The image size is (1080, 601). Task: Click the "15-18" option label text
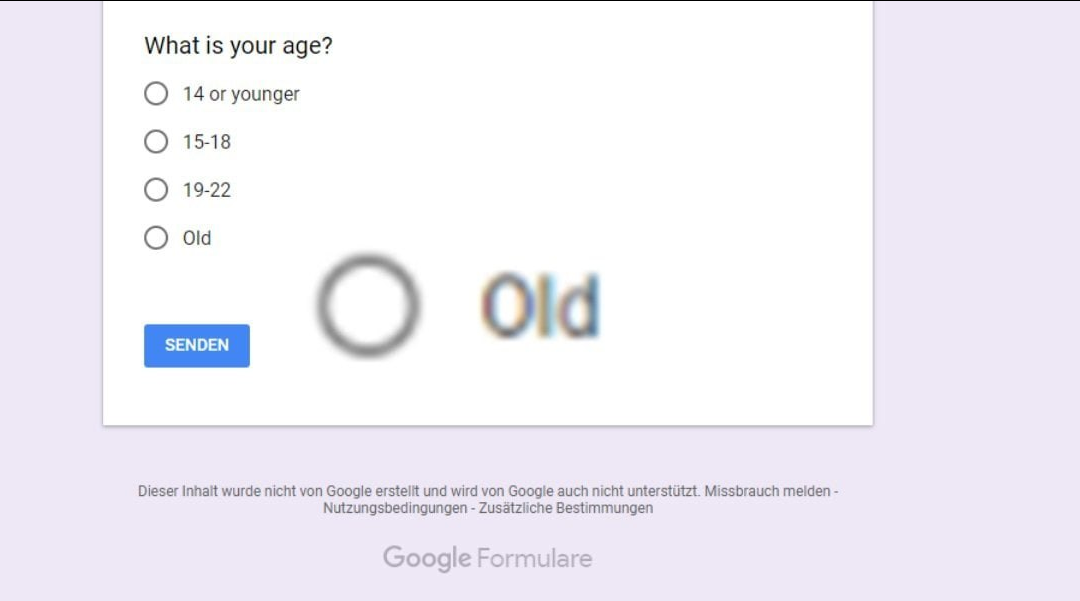(x=207, y=142)
